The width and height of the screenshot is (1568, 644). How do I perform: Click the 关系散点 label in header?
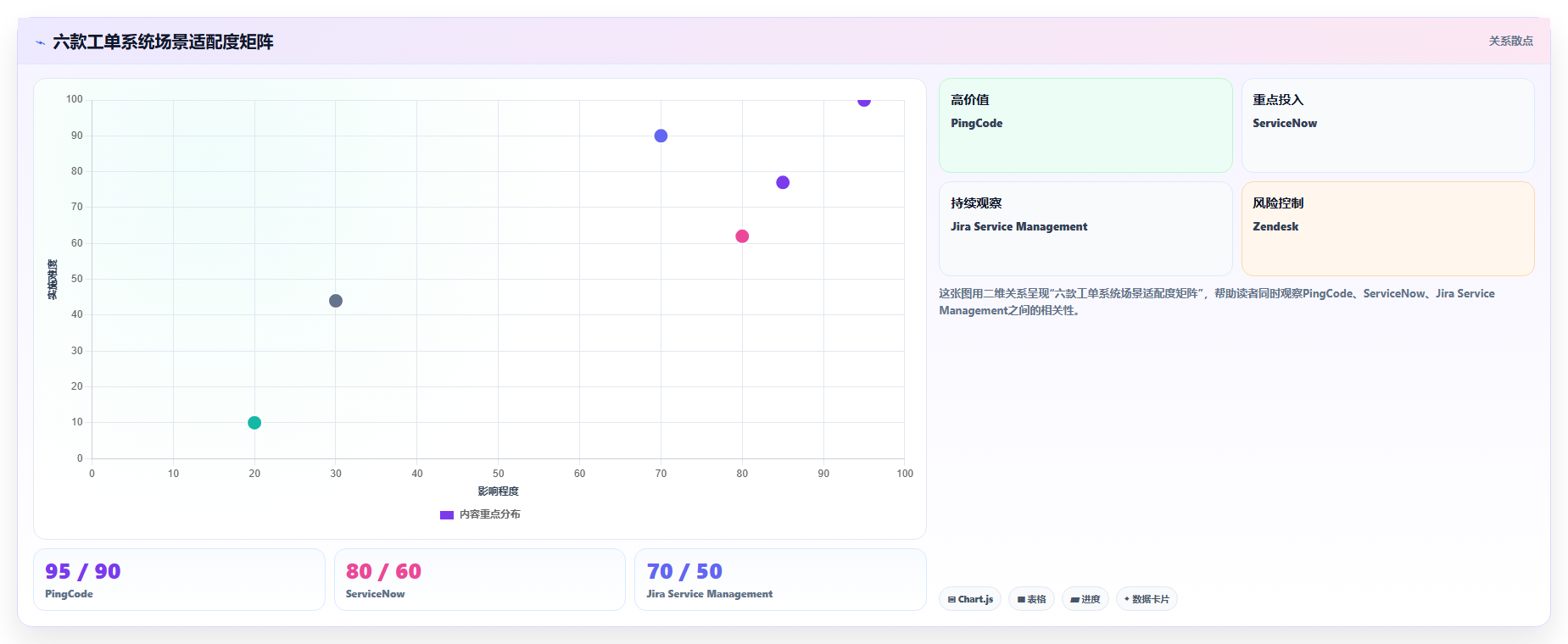1510,41
